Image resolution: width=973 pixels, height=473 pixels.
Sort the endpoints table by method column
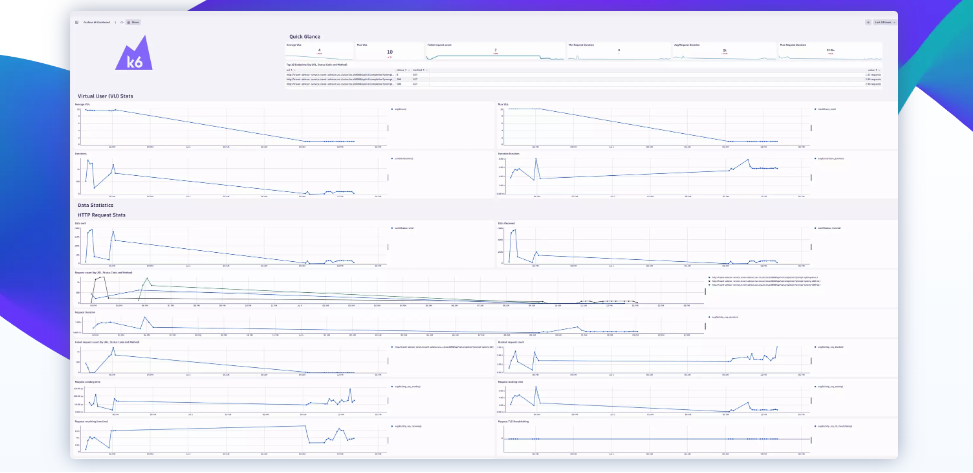pos(419,70)
